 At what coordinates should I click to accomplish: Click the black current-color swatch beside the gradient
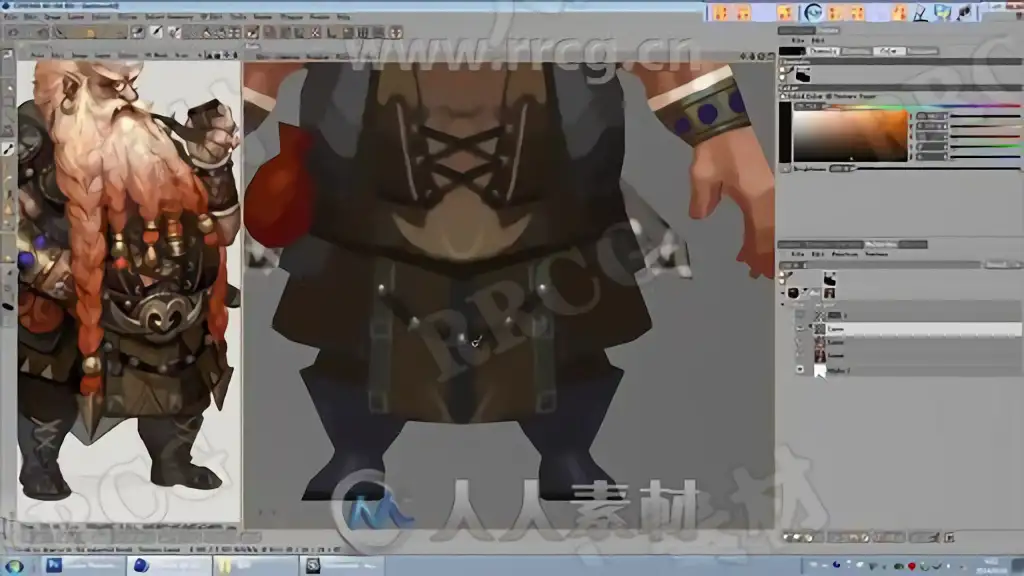click(x=785, y=133)
